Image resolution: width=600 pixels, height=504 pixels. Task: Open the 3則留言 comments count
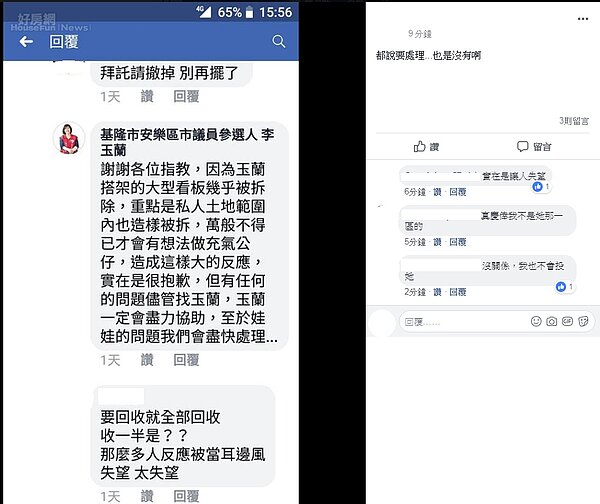[x=574, y=121]
